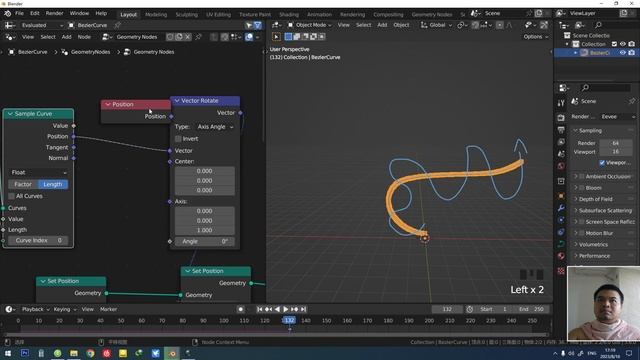
Task: Select the Factor mode in Sample Curve
Action: (x=23, y=184)
